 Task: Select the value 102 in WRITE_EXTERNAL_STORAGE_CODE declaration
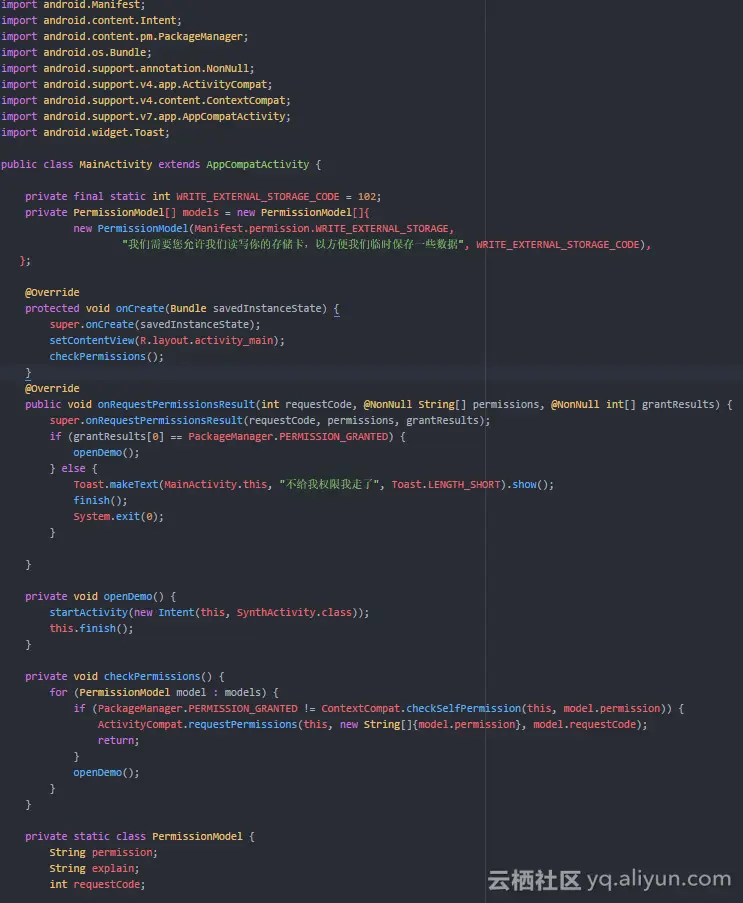pos(366,197)
